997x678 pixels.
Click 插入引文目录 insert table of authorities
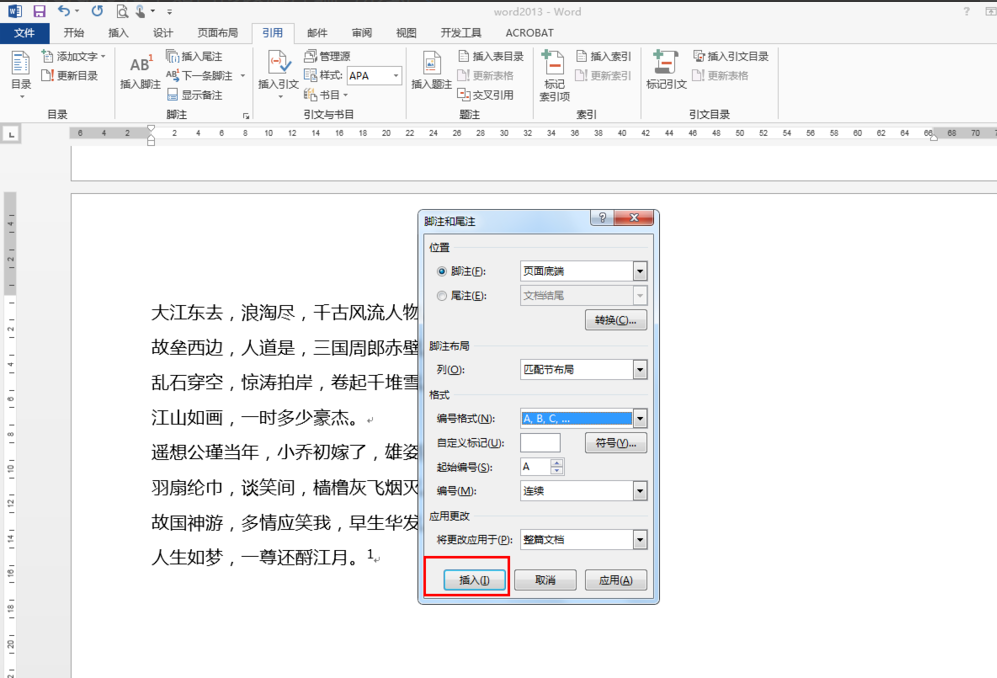[x=731, y=56]
